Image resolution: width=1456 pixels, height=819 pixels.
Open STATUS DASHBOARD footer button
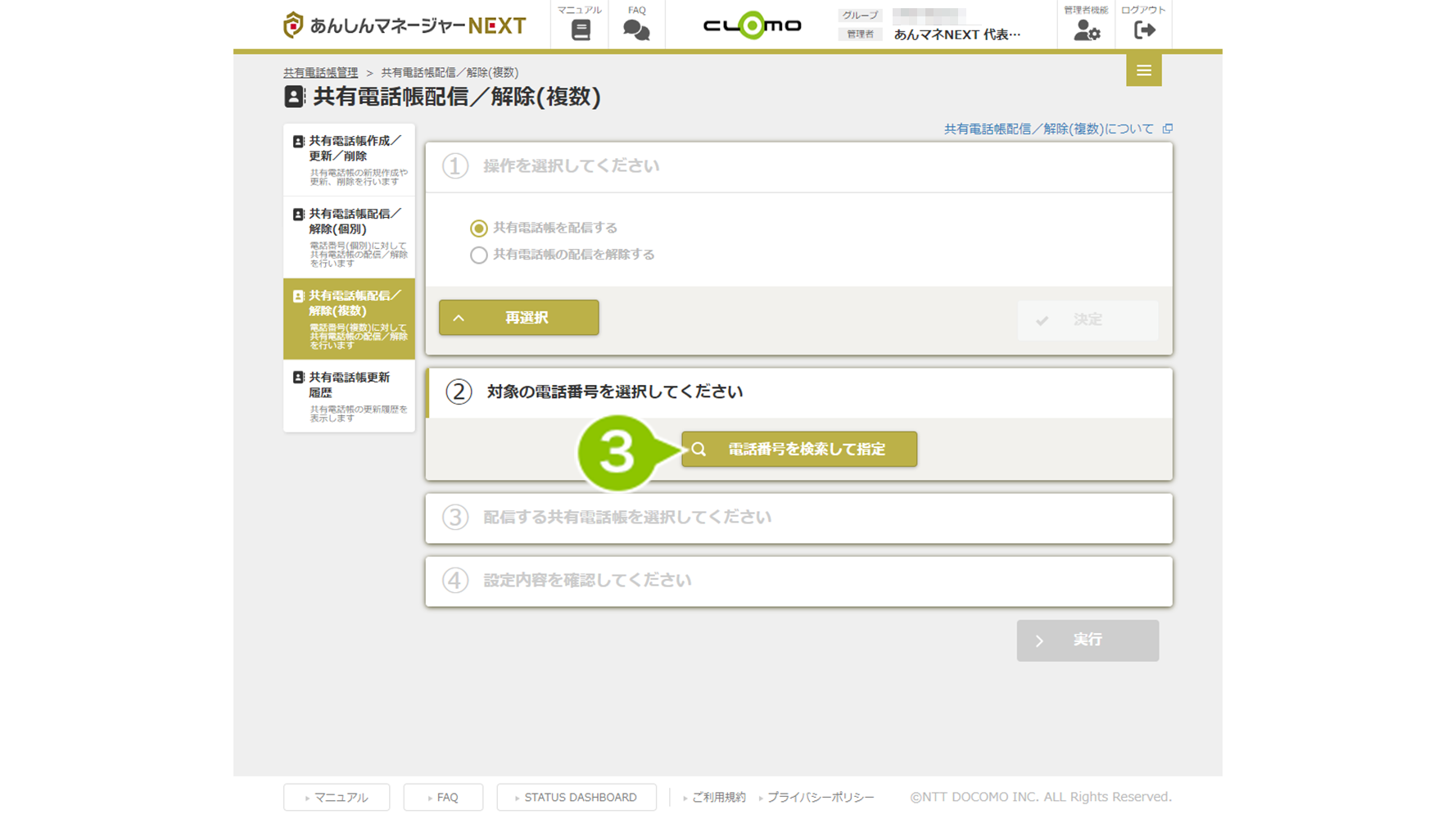click(x=577, y=797)
